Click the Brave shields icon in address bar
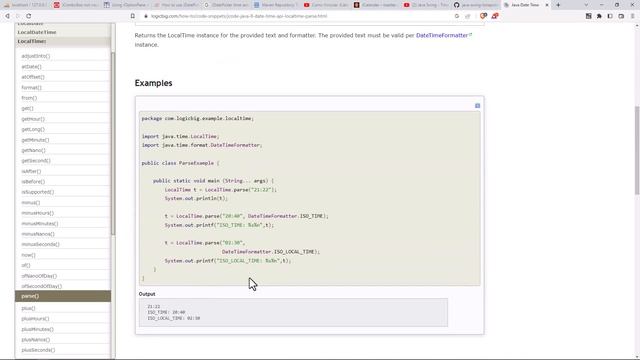The image size is (640, 360). pos(483,16)
